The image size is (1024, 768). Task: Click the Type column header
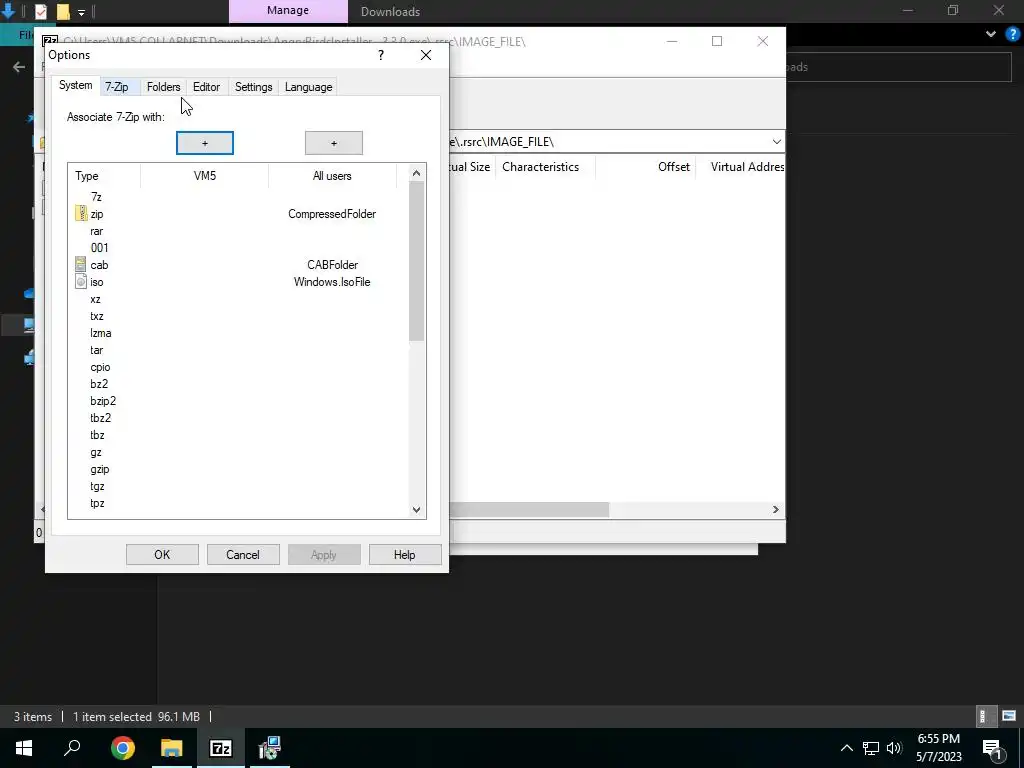click(x=104, y=176)
